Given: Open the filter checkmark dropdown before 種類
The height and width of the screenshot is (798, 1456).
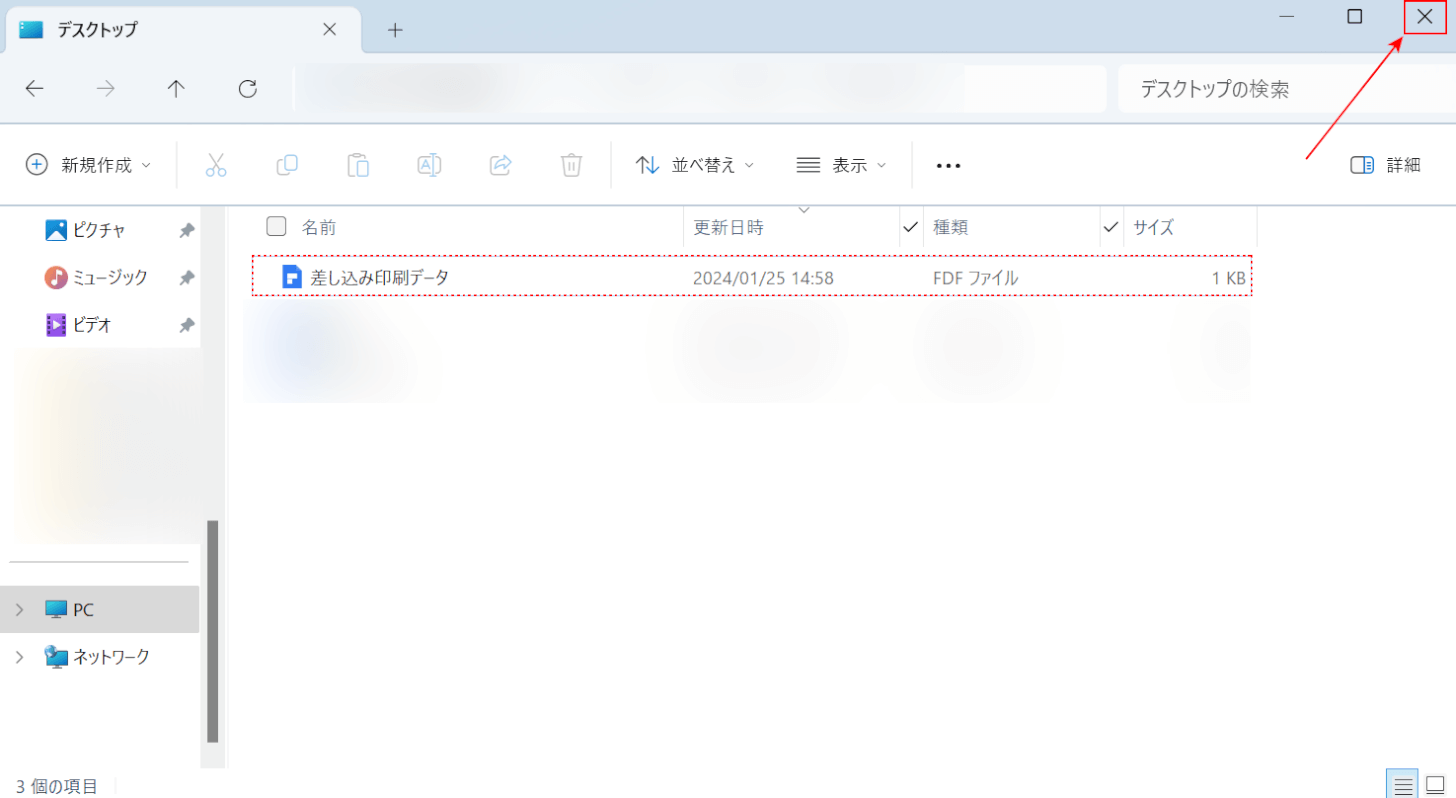Looking at the screenshot, I should [910, 227].
